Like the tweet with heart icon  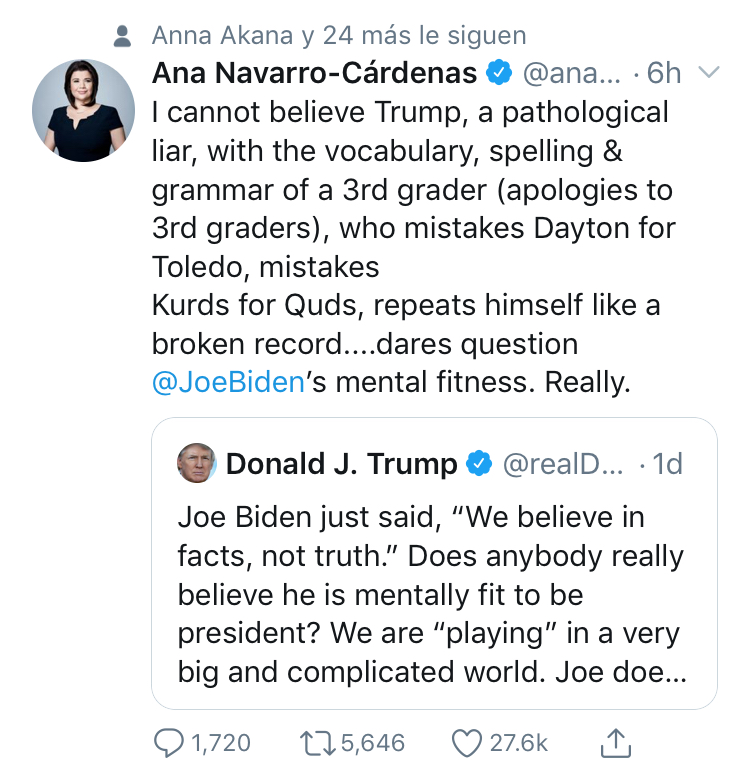tap(466, 743)
